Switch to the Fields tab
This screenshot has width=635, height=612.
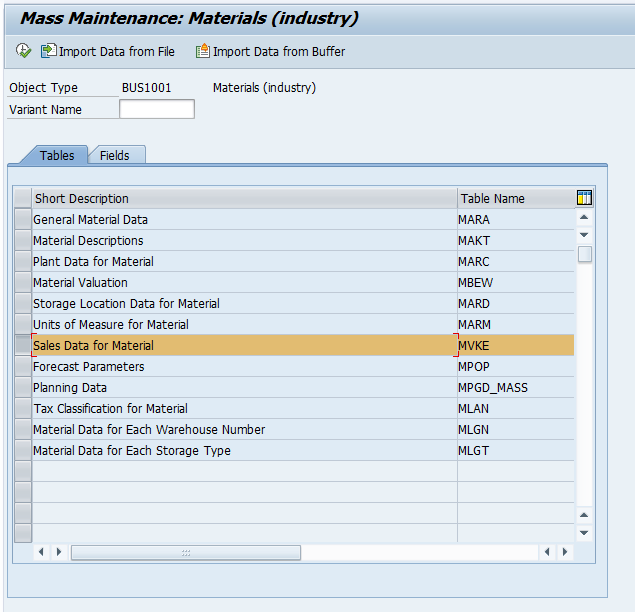pos(115,156)
